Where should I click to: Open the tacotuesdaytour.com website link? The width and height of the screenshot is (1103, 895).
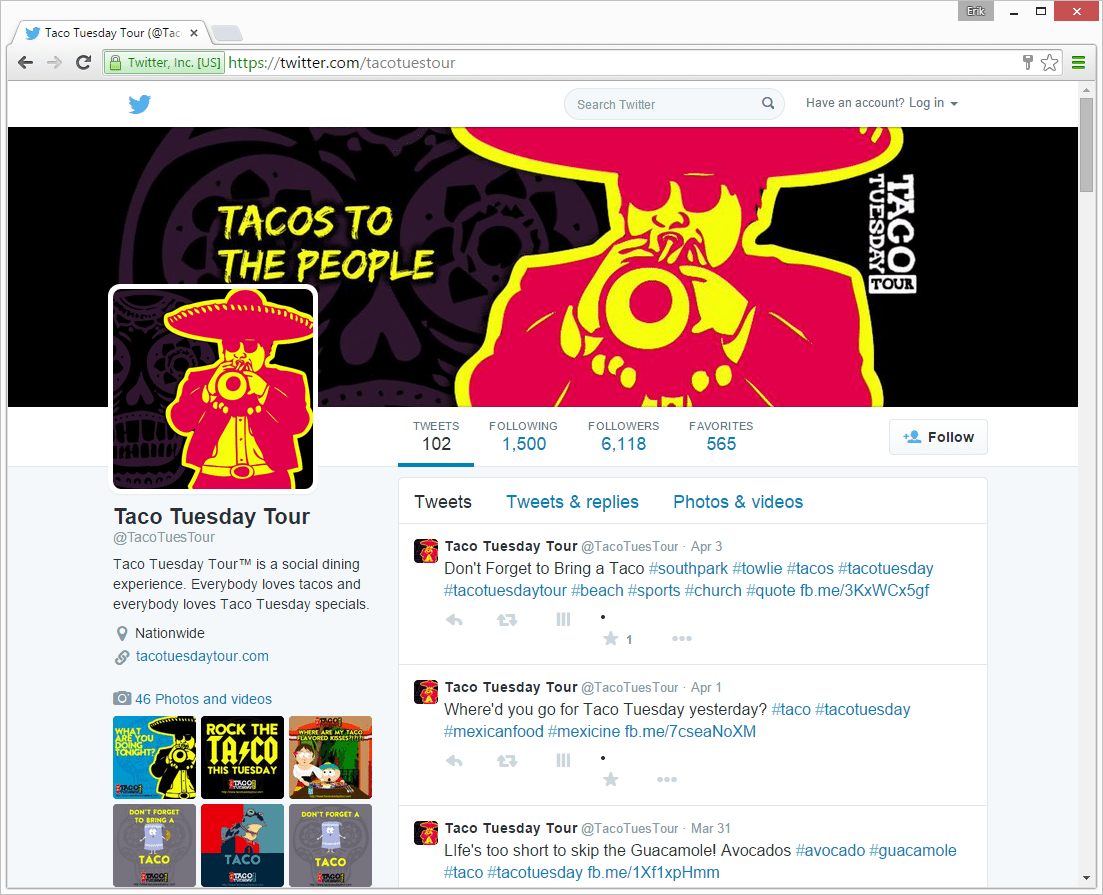[x=202, y=656]
